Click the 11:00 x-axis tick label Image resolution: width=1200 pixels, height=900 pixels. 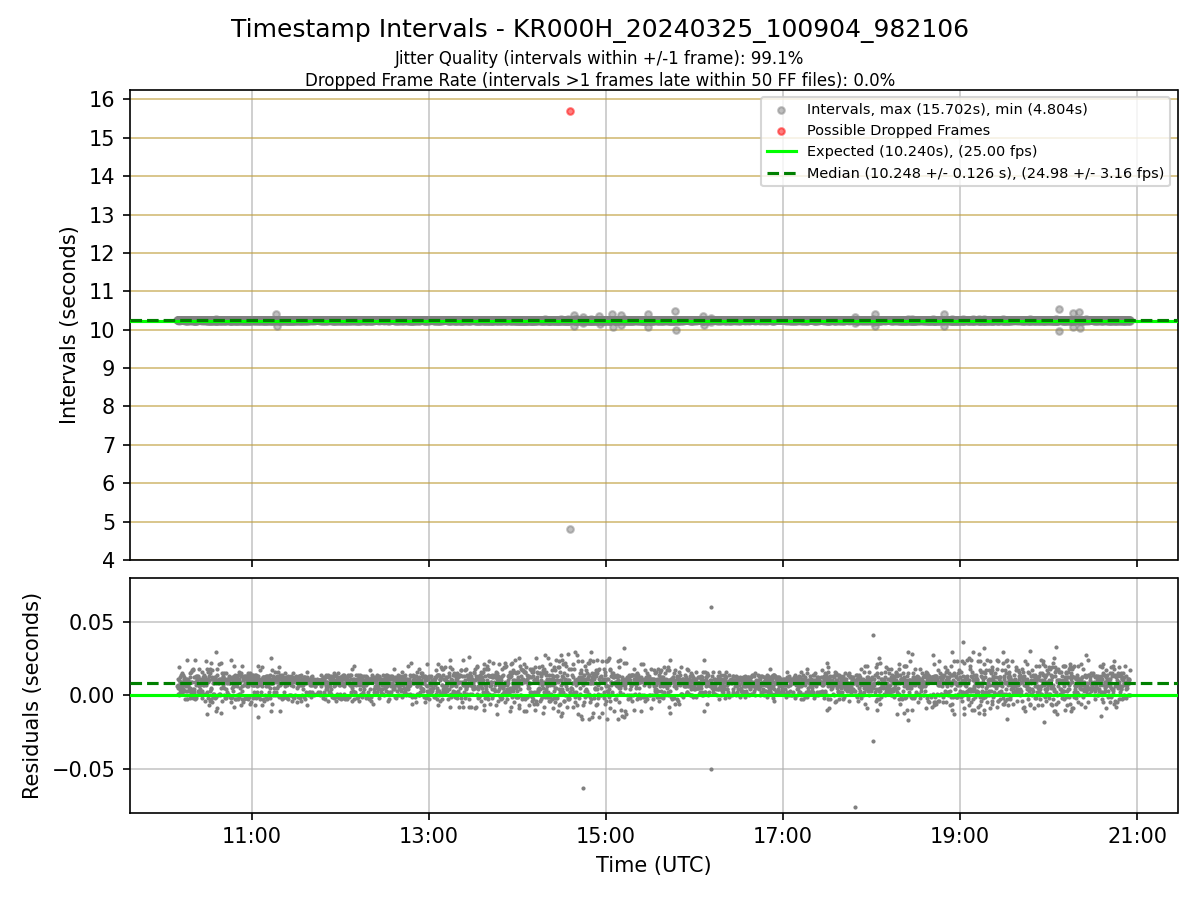coord(252,835)
